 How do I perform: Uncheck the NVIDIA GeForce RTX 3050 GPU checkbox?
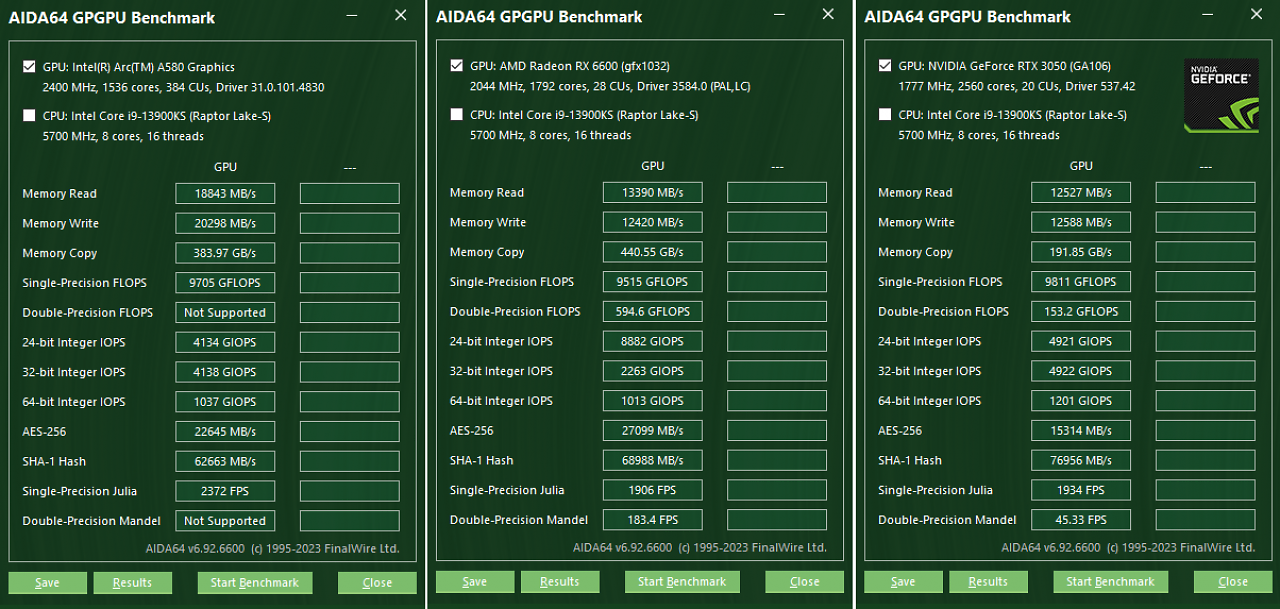(885, 66)
